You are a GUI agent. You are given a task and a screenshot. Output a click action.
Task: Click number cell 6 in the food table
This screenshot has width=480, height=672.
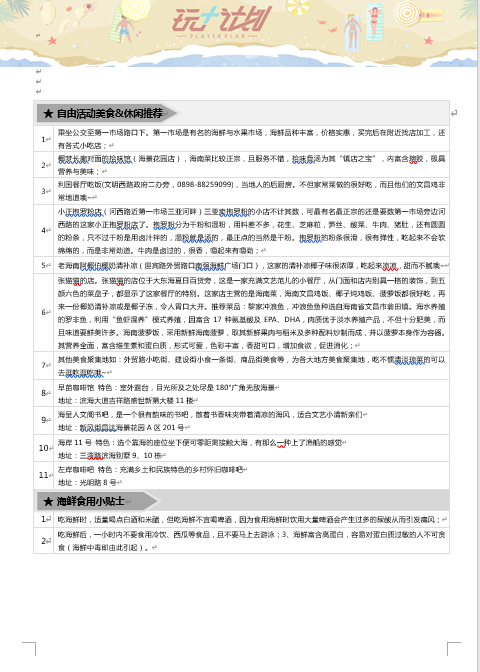[x=44, y=312]
